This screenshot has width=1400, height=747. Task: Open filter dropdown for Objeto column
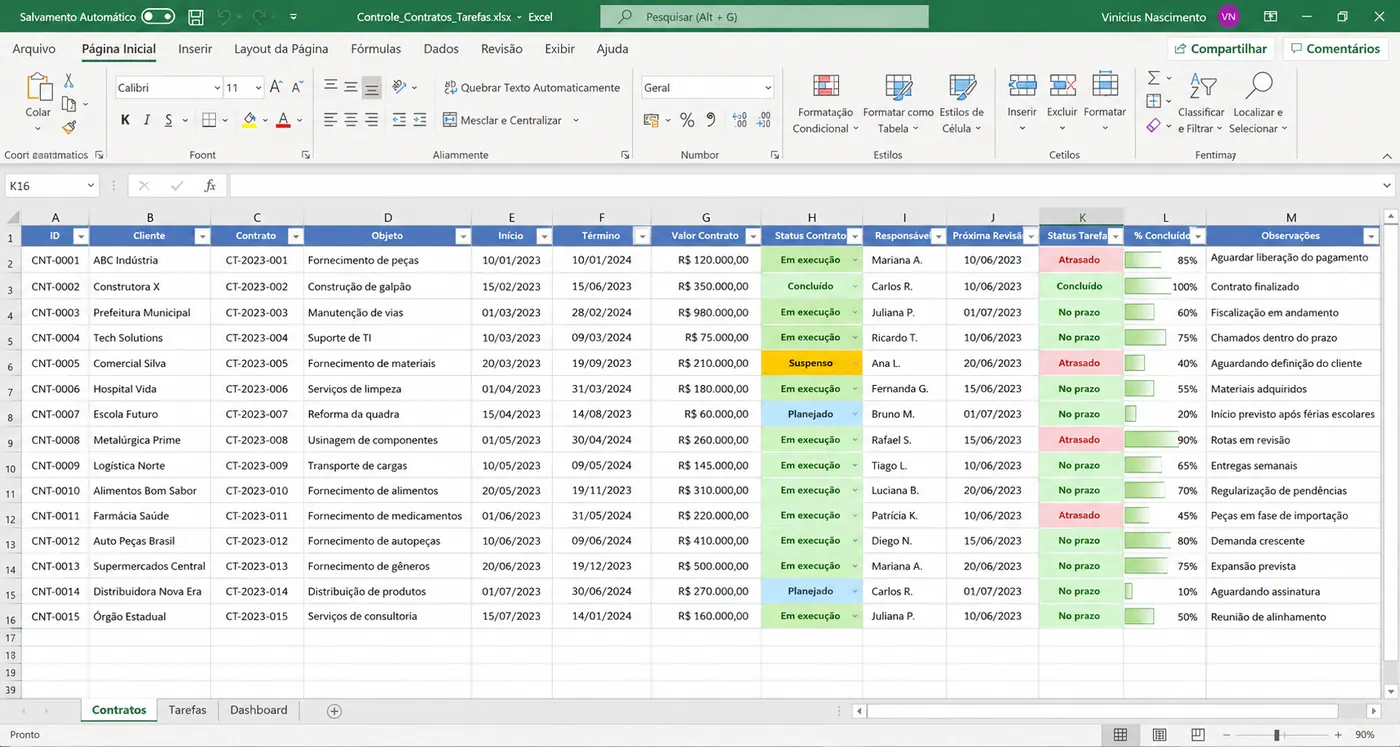tap(463, 236)
